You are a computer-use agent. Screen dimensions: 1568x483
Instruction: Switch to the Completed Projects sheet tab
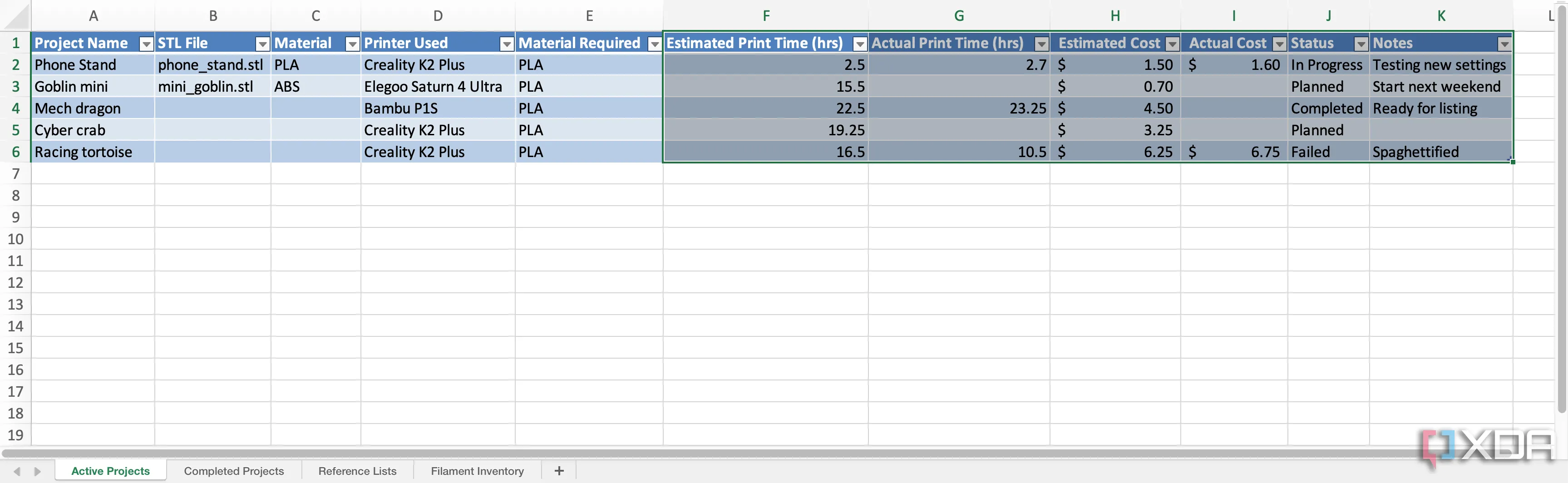point(234,471)
